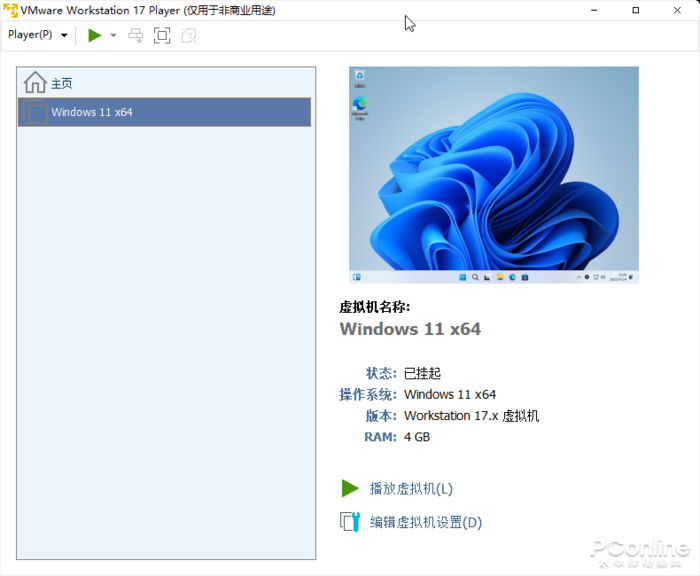Enter full screen mode icon

pos(162,35)
